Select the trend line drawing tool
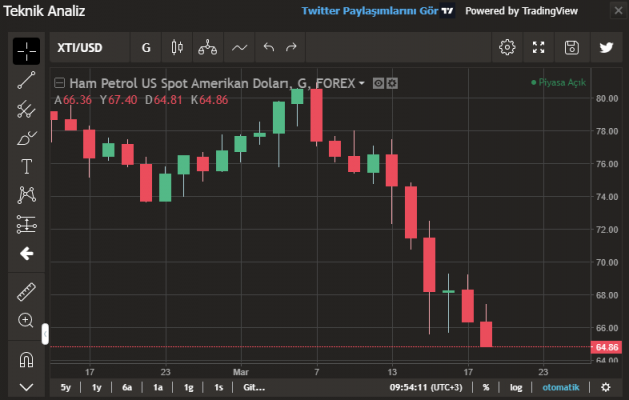 click(x=26, y=80)
